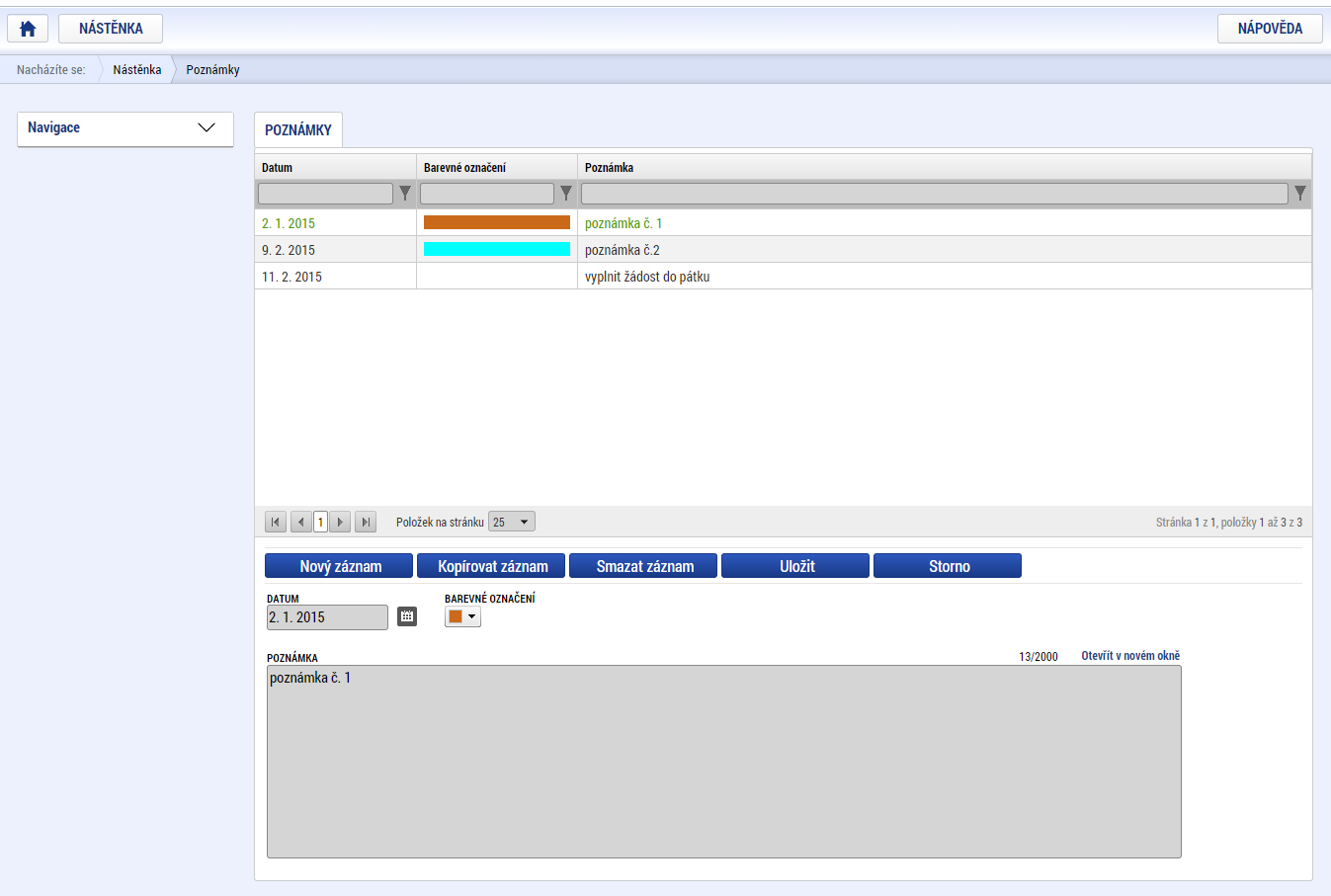Click the Datum field showing 2. 1. 2015
The width and height of the screenshot is (1331, 896).
click(x=327, y=617)
